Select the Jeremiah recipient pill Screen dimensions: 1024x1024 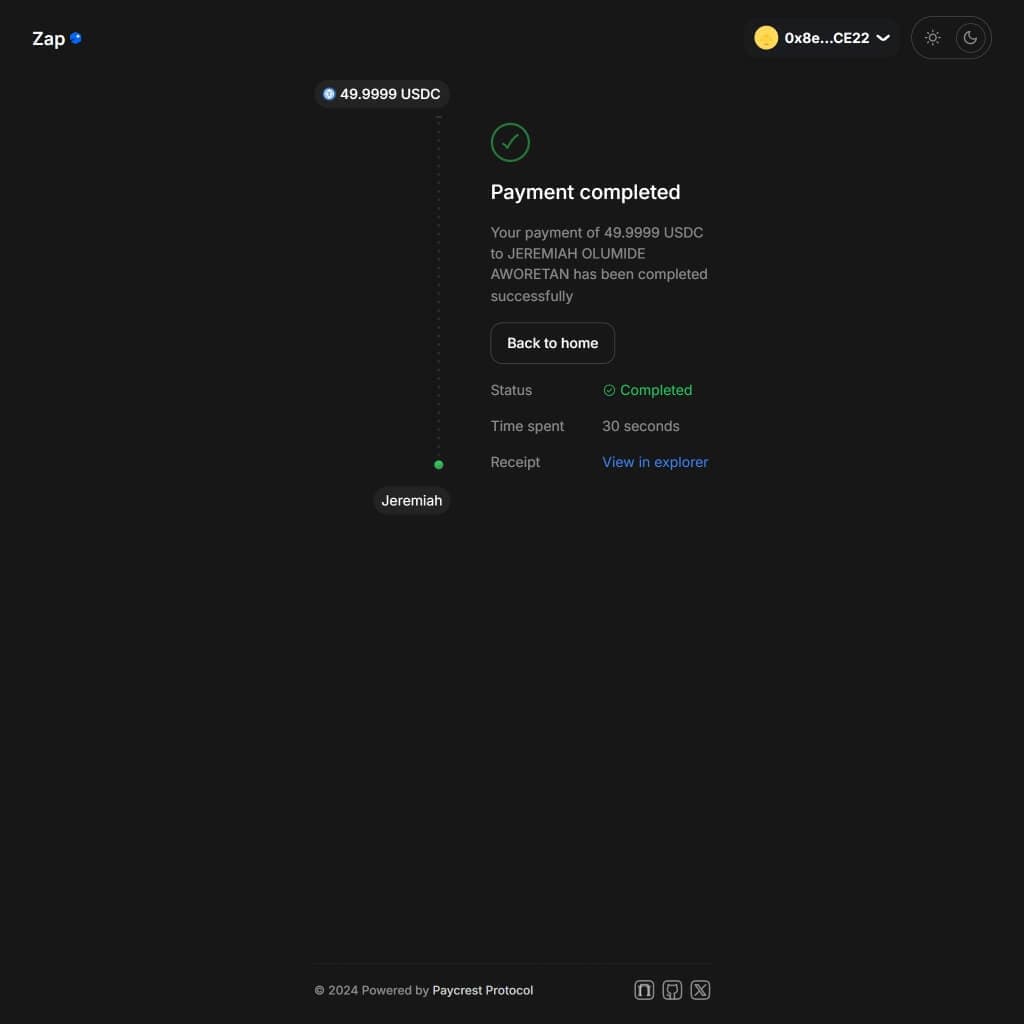click(412, 500)
